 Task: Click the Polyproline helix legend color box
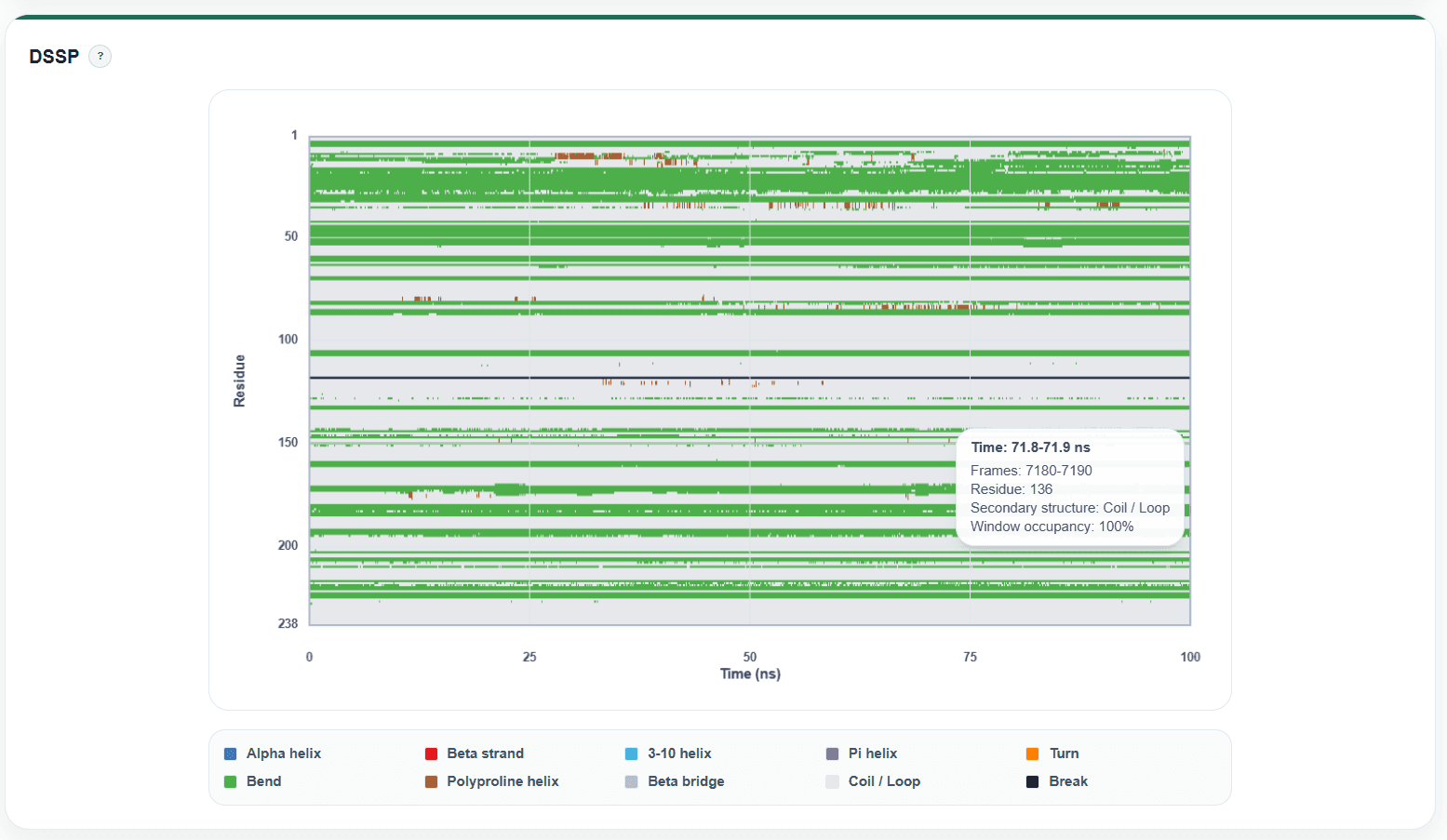(x=431, y=781)
